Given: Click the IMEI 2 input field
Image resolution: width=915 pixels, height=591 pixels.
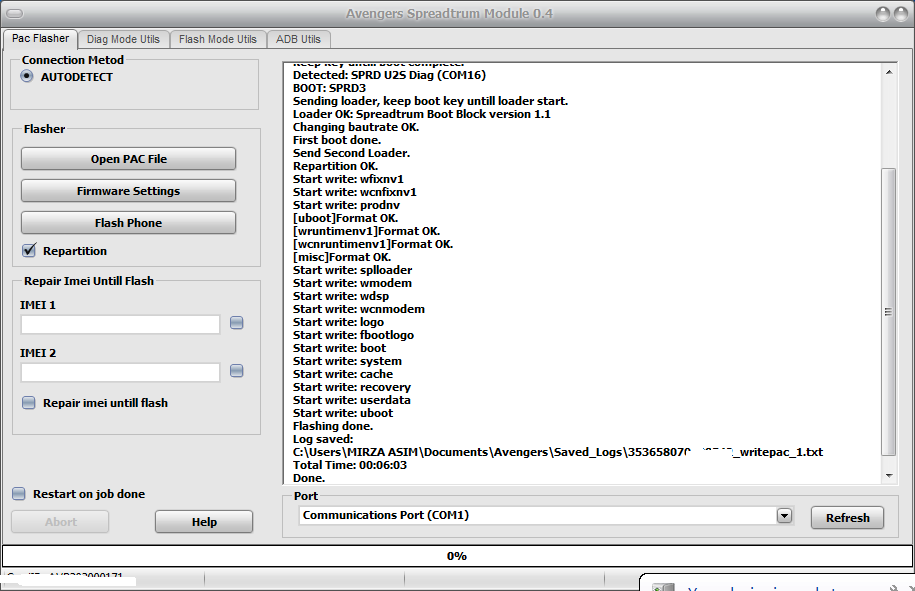Looking at the screenshot, I should (x=120, y=372).
